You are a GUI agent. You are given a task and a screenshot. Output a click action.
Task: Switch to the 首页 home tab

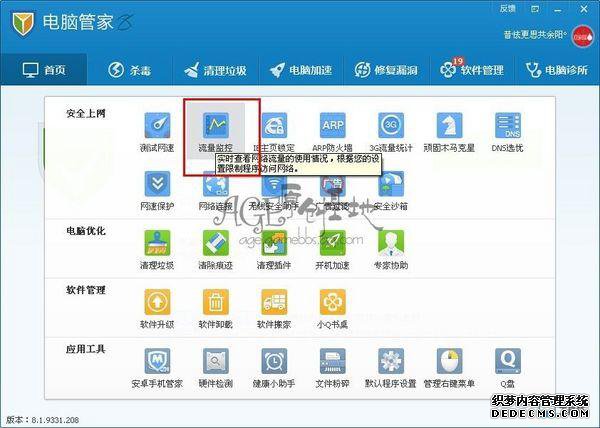44,70
